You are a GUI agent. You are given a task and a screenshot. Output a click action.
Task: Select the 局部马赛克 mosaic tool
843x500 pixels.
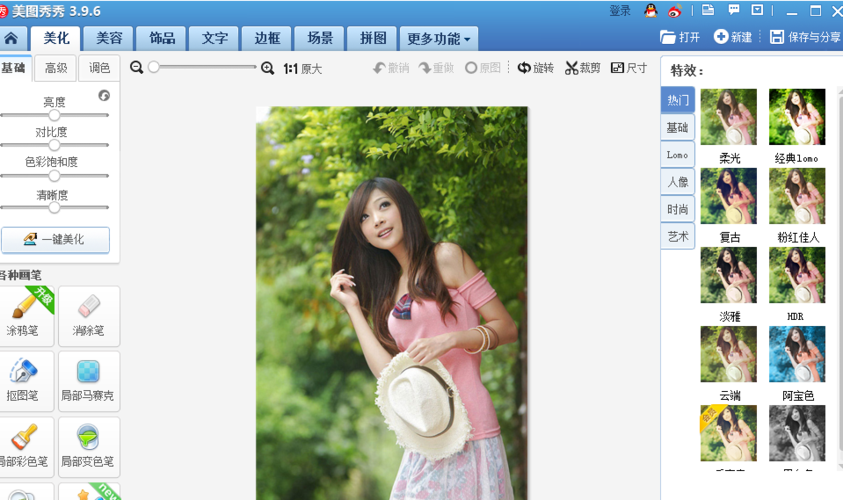(89, 382)
